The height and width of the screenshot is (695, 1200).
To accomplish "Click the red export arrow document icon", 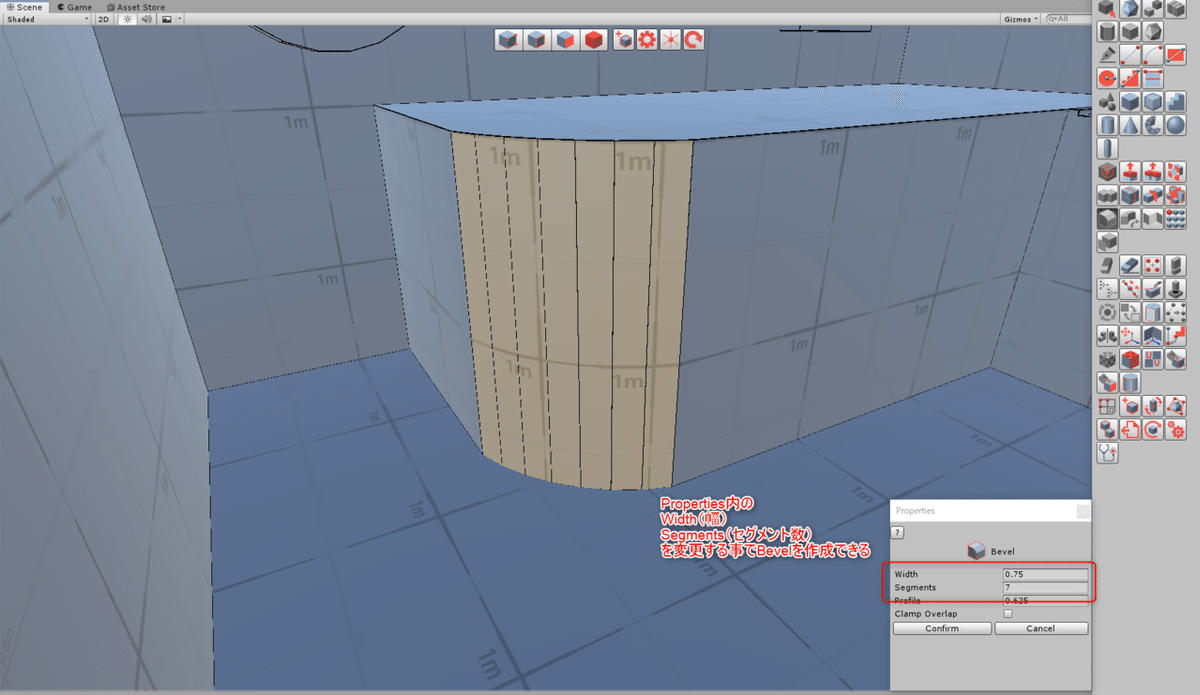I will pos(1130,428).
